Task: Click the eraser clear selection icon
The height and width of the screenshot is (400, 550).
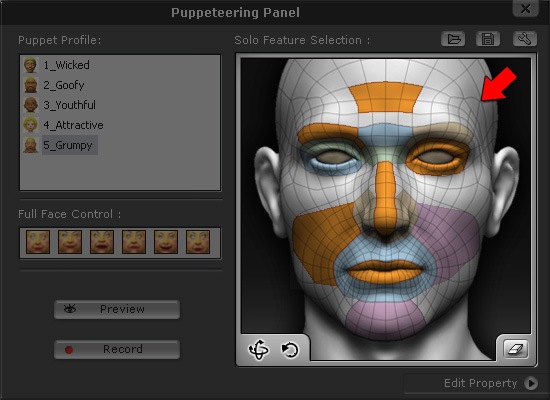Action: click(515, 349)
